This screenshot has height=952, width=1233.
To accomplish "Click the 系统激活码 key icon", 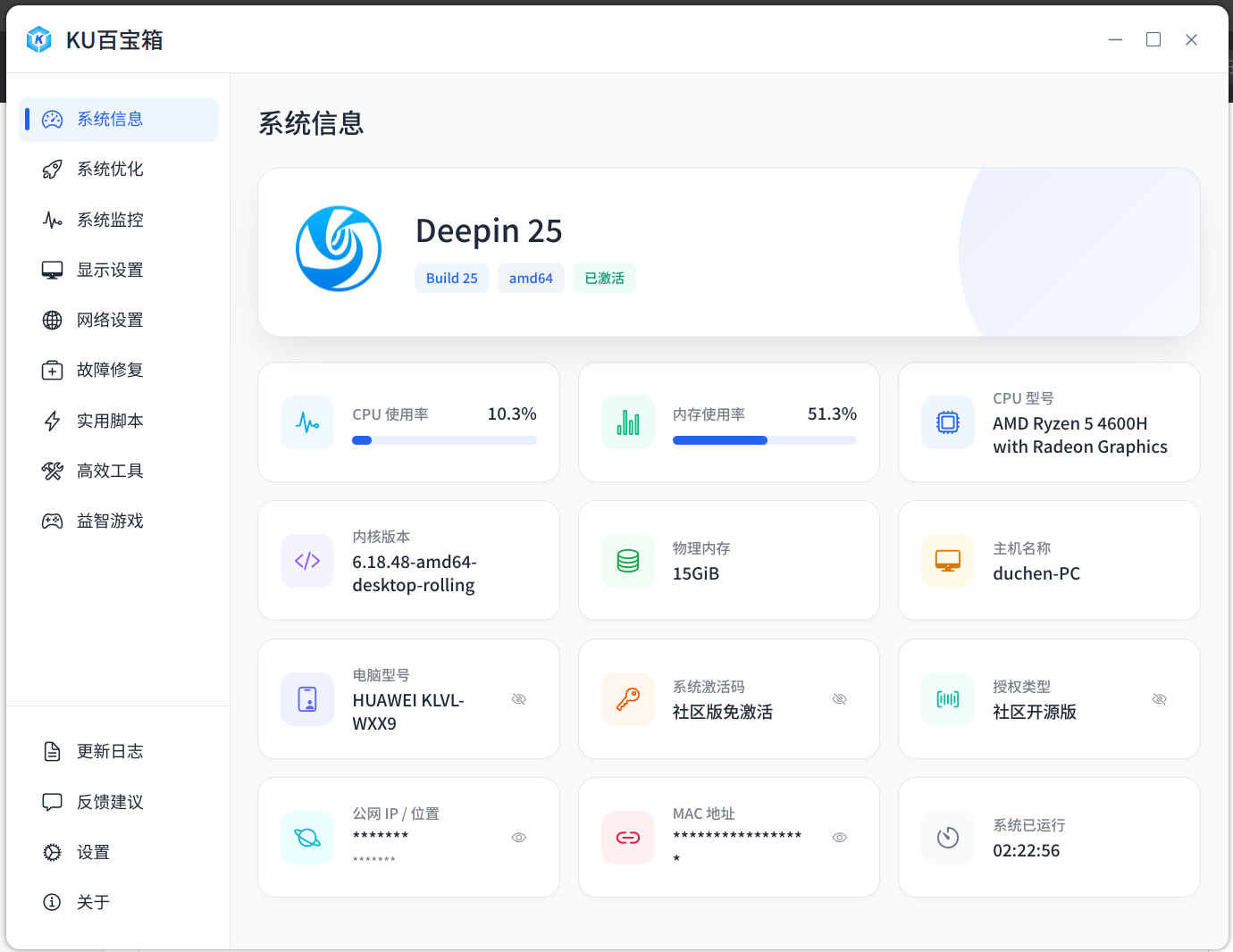I will [628, 699].
